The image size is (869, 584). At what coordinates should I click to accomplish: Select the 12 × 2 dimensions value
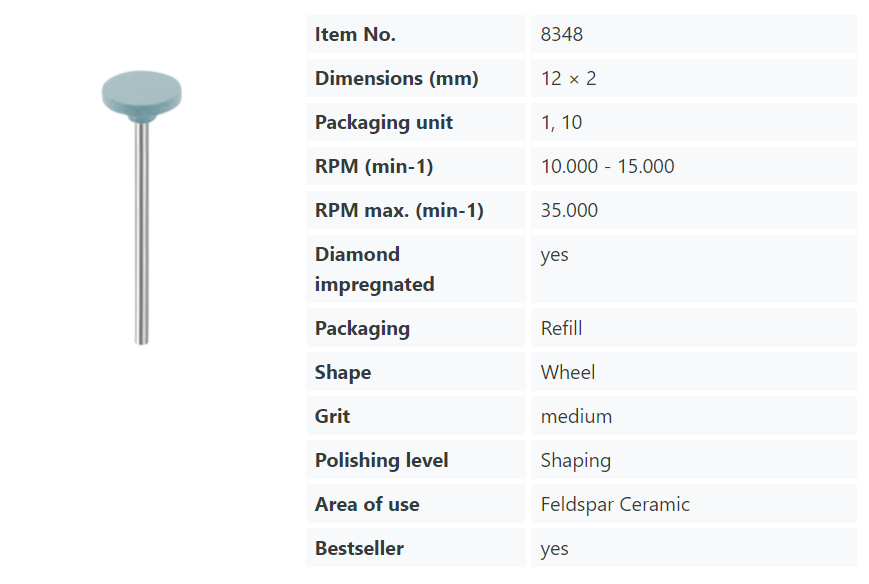click(x=568, y=78)
